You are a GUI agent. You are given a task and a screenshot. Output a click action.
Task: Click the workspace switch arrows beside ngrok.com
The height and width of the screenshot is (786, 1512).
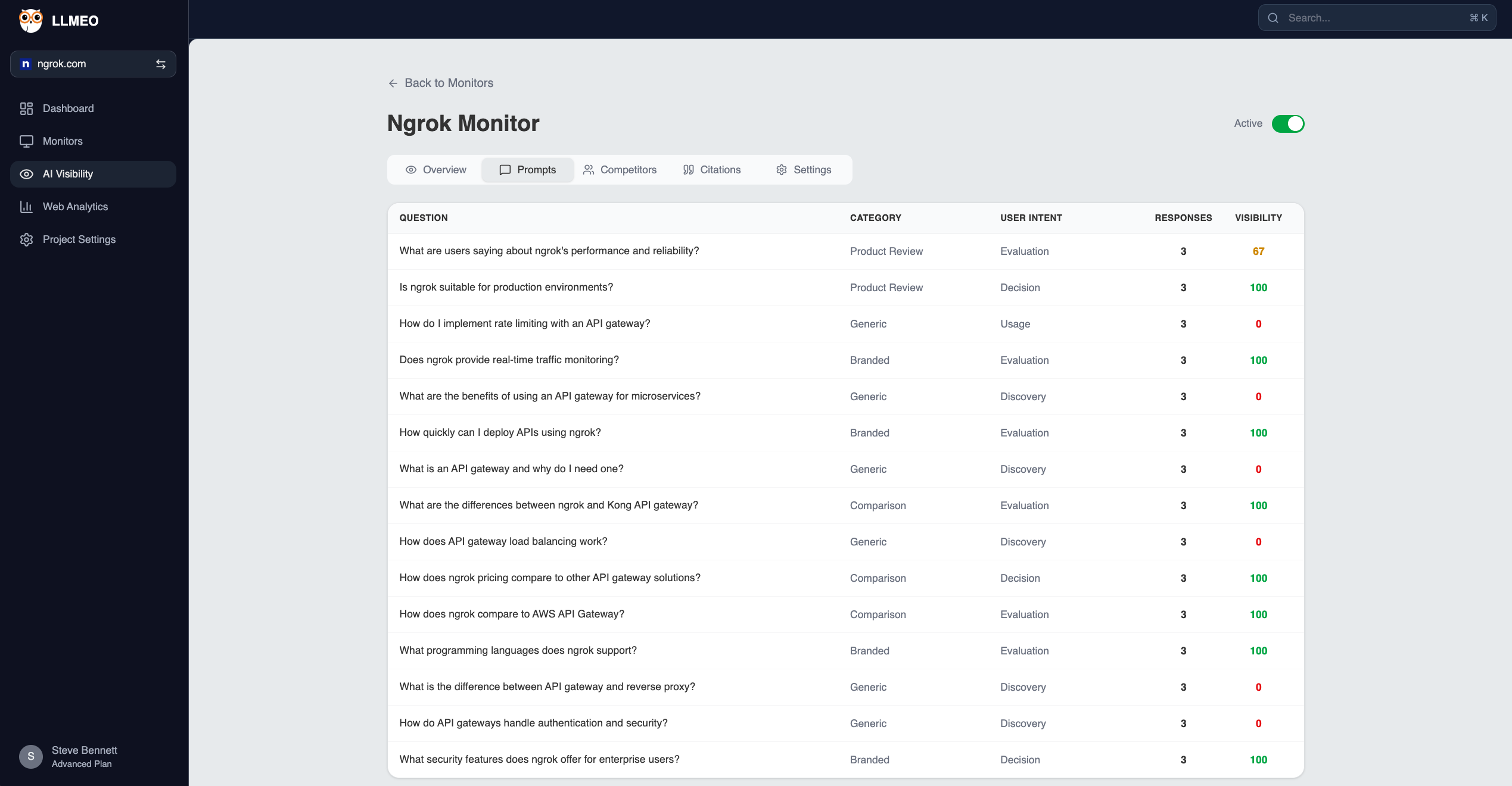point(160,64)
